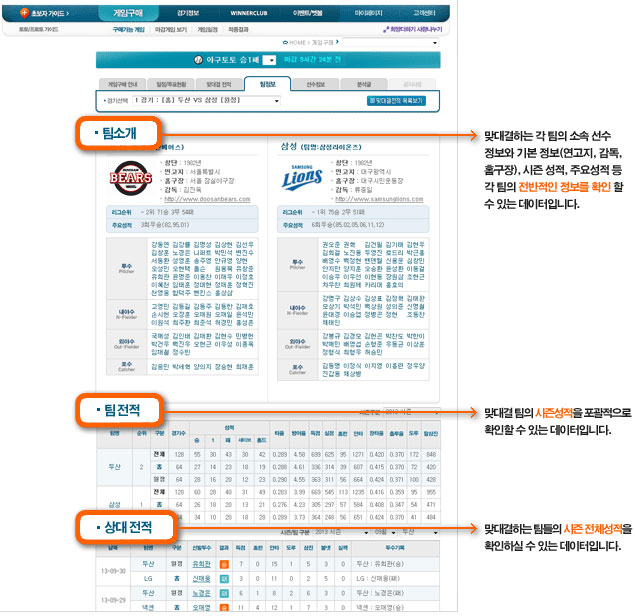Click the 13-09-30 date cell
This screenshot has width=635, height=616.
(113, 571)
